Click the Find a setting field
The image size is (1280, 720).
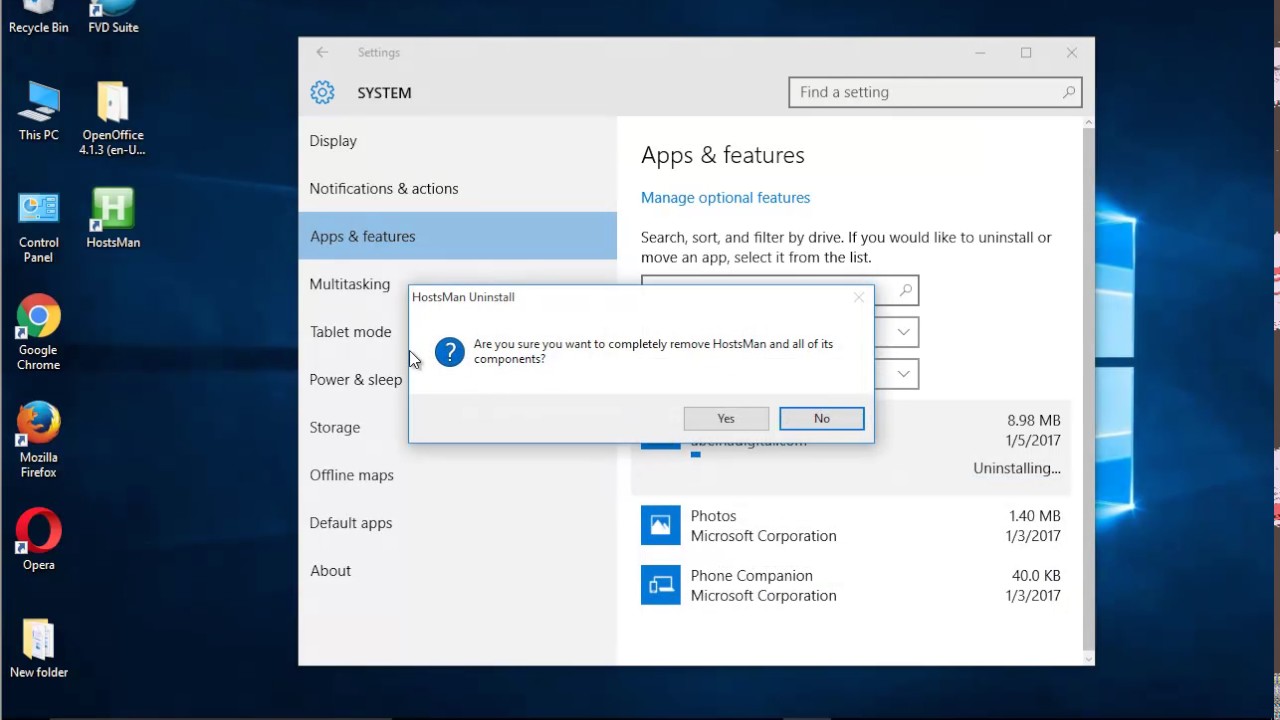point(935,92)
